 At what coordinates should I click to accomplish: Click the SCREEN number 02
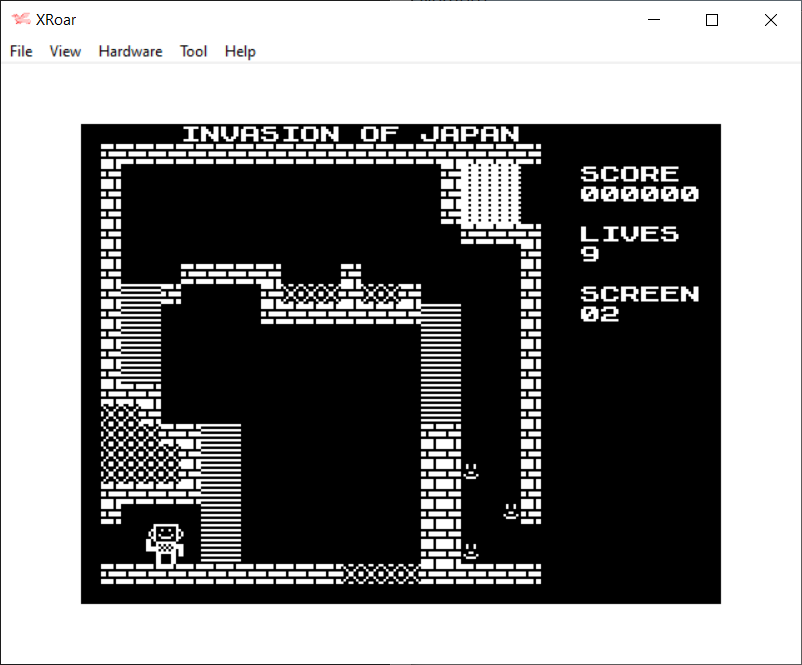600,314
